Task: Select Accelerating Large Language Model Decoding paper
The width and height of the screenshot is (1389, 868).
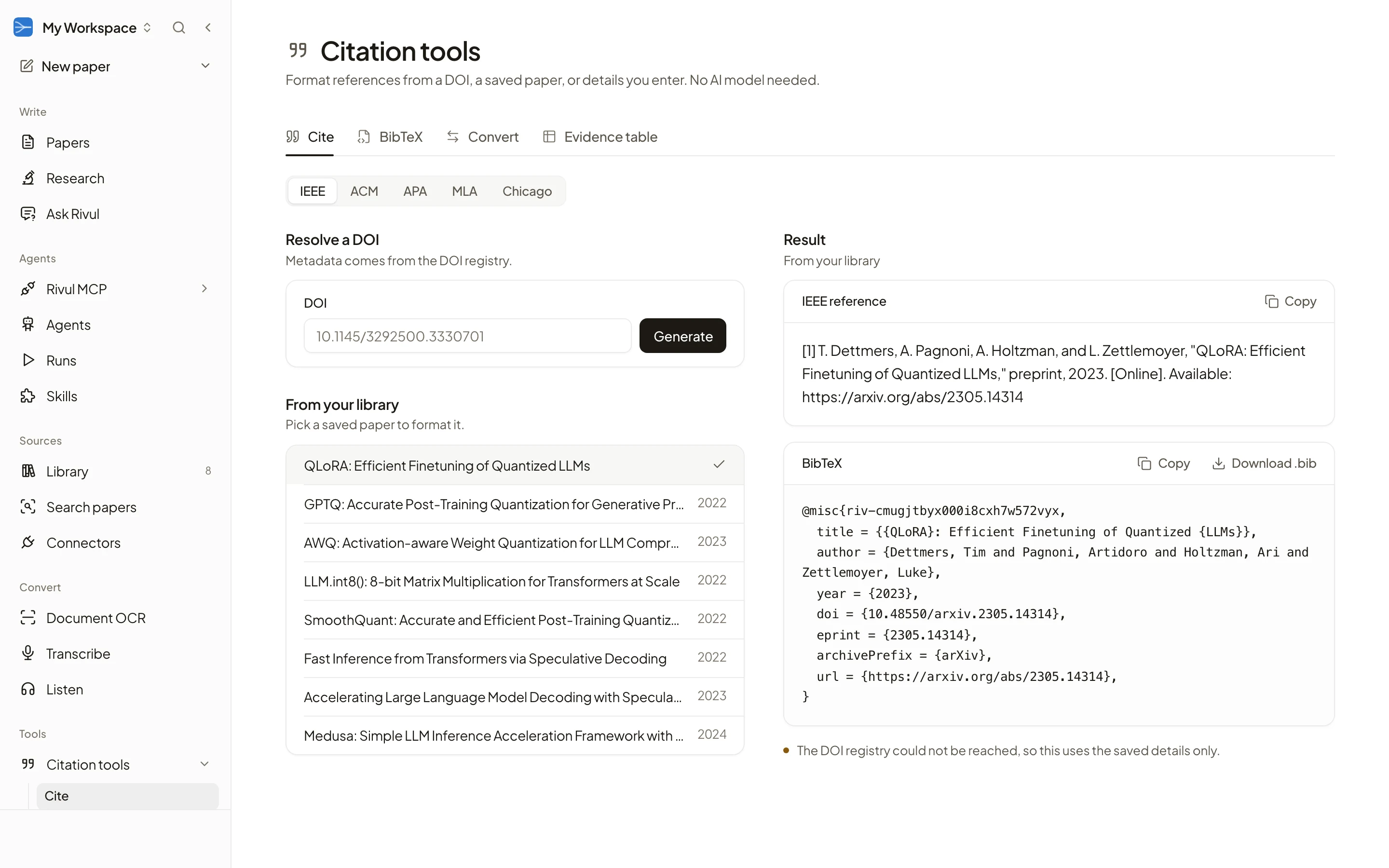Action: [515, 696]
